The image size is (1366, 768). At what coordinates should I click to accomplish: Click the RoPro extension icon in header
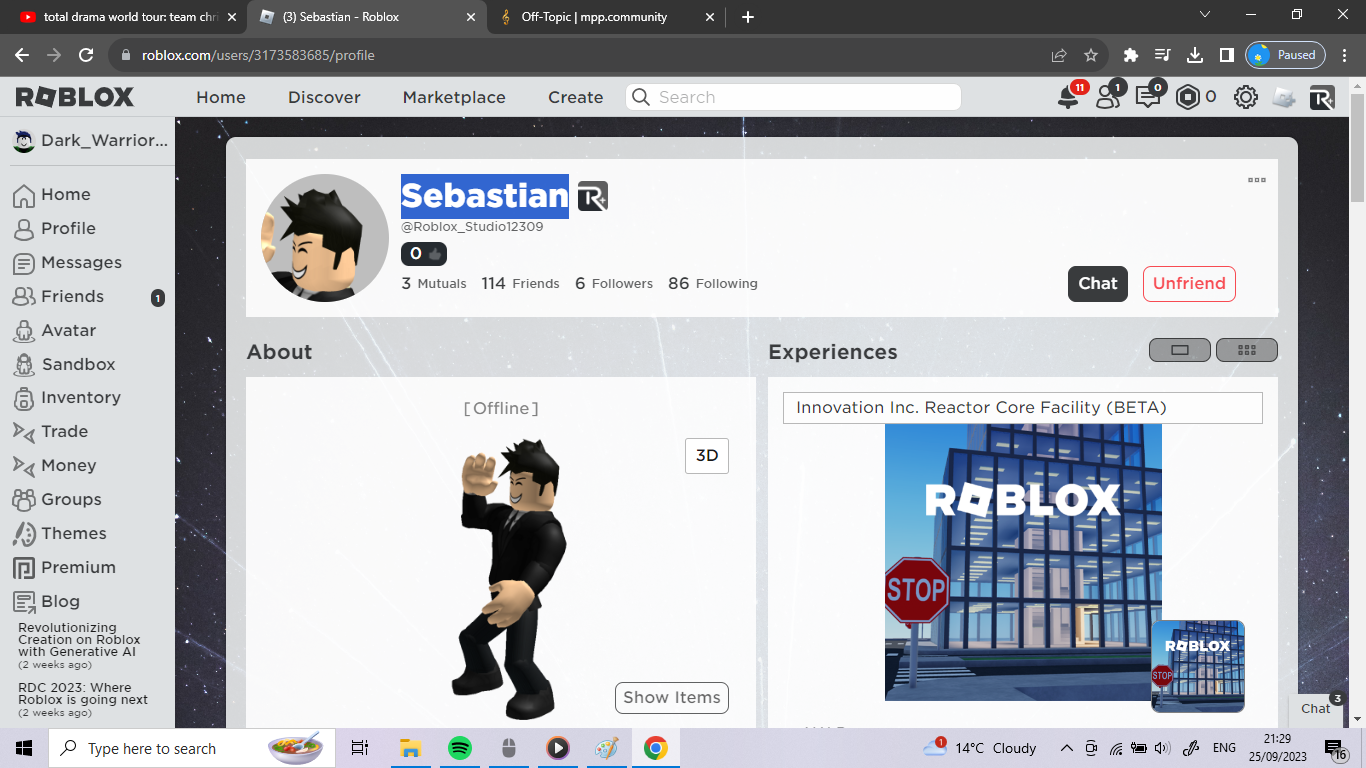click(1322, 97)
